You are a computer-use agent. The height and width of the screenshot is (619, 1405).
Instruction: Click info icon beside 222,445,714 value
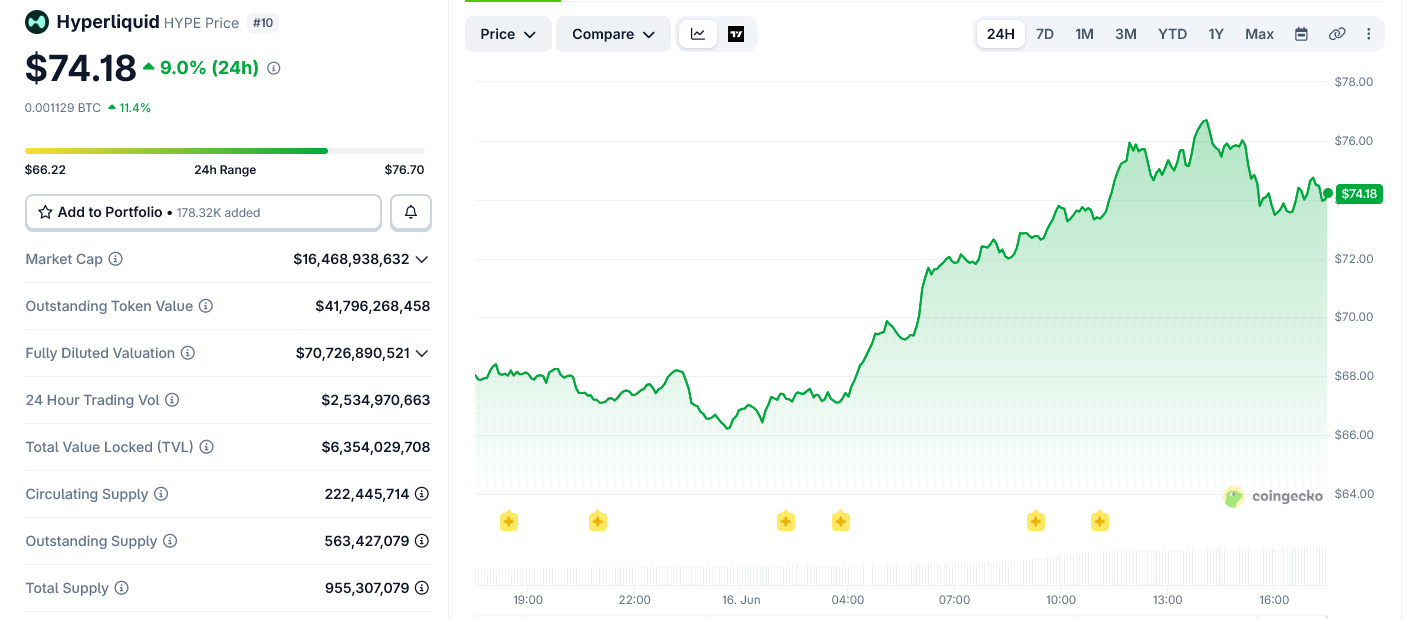[422, 494]
